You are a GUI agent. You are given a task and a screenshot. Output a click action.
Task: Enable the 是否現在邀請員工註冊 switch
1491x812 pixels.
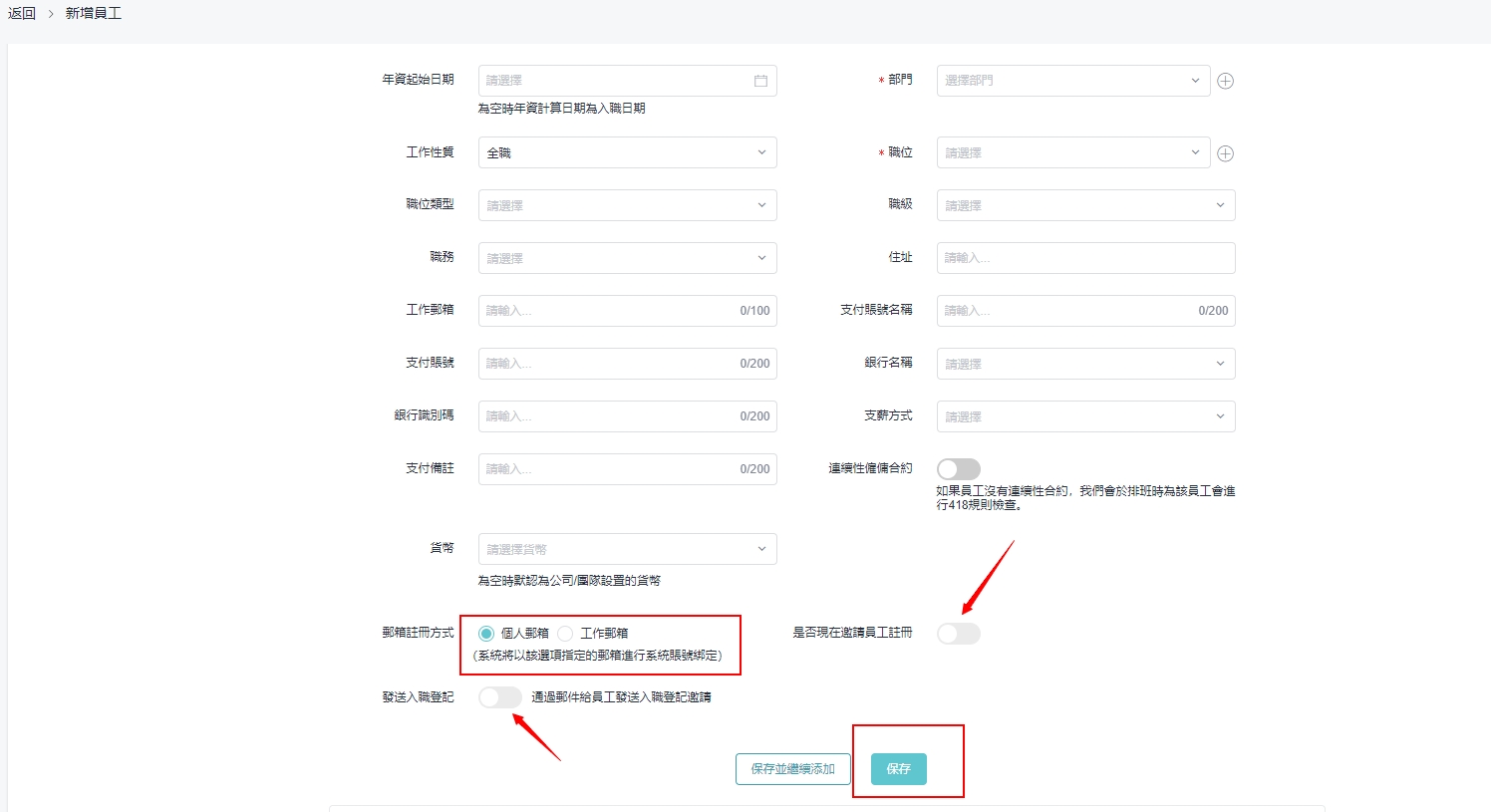(x=958, y=634)
